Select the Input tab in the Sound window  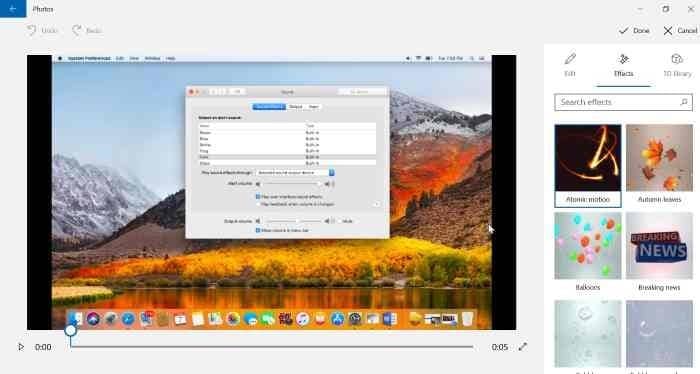313,107
